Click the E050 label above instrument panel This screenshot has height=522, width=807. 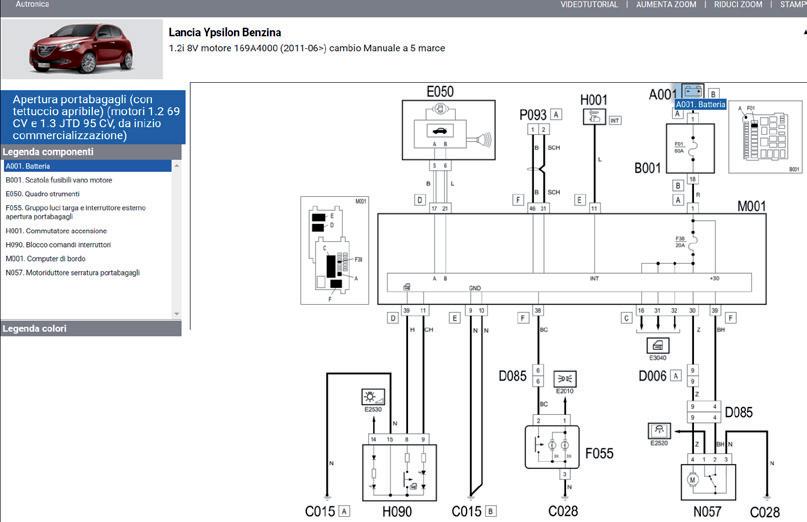tap(440, 92)
